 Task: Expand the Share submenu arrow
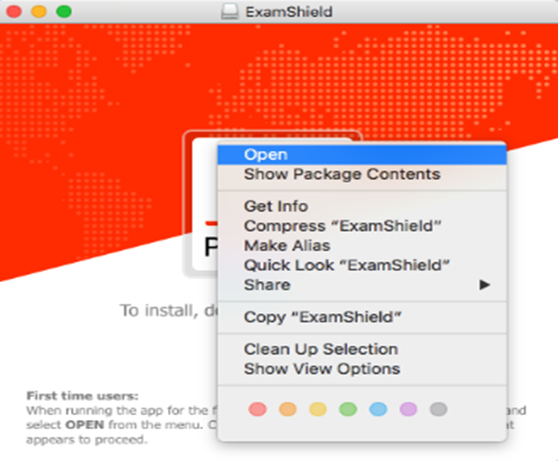pos(484,285)
